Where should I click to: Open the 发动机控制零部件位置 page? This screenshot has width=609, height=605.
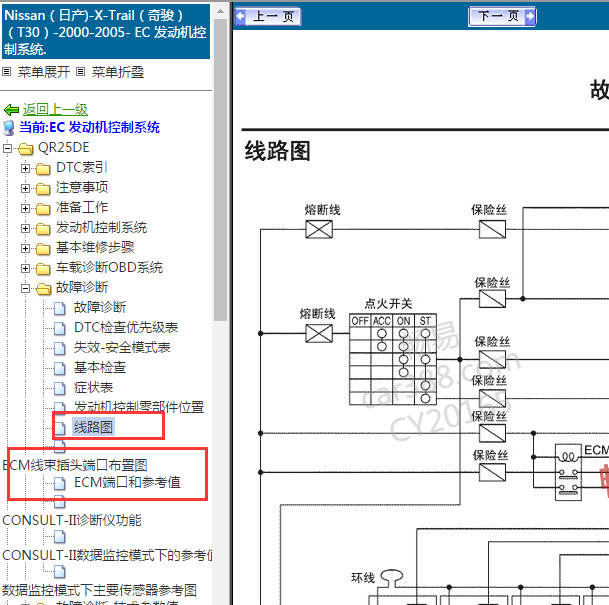[x=139, y=407]
